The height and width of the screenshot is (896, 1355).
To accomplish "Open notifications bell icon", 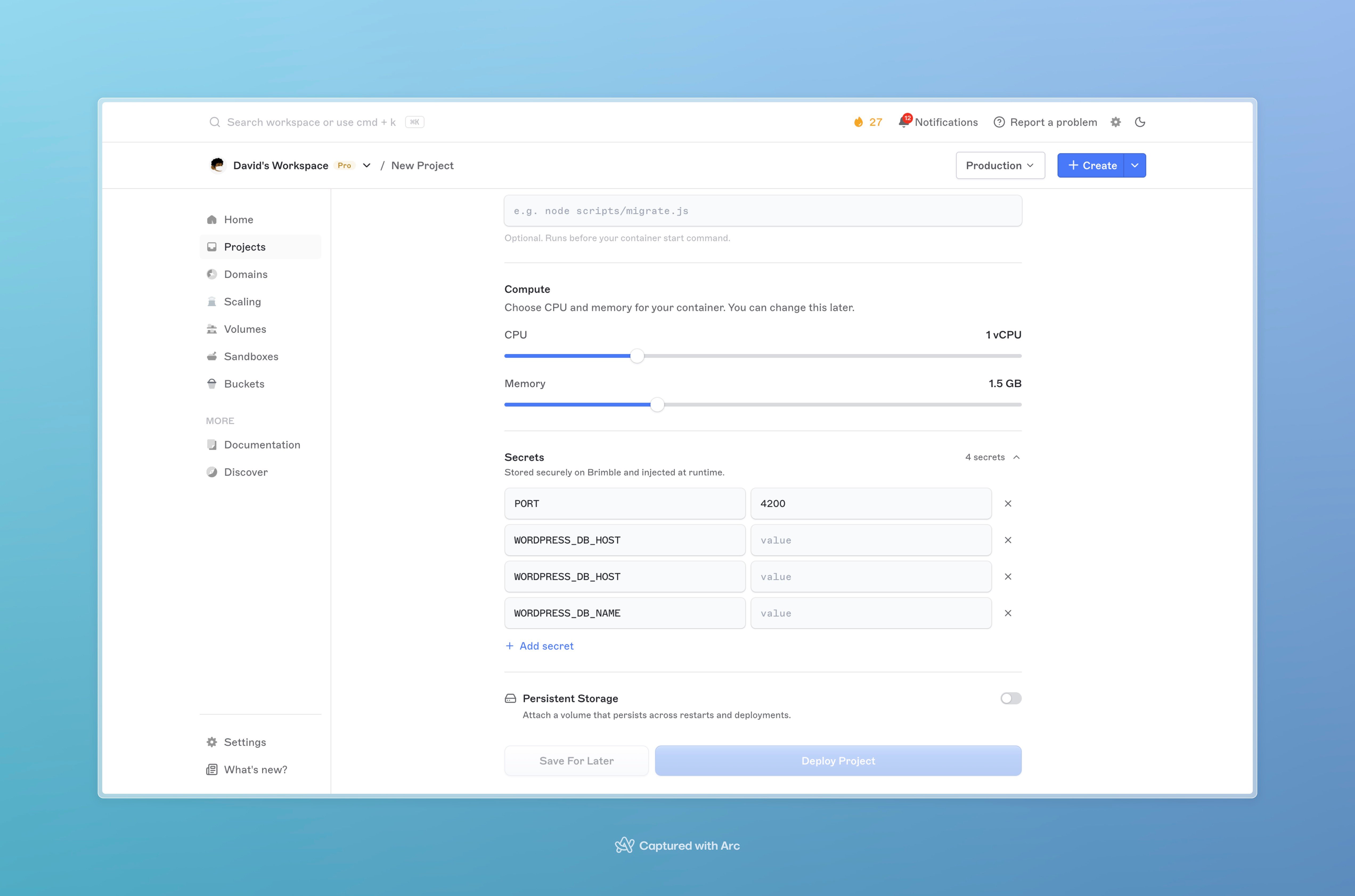I will tap(904, 122).
